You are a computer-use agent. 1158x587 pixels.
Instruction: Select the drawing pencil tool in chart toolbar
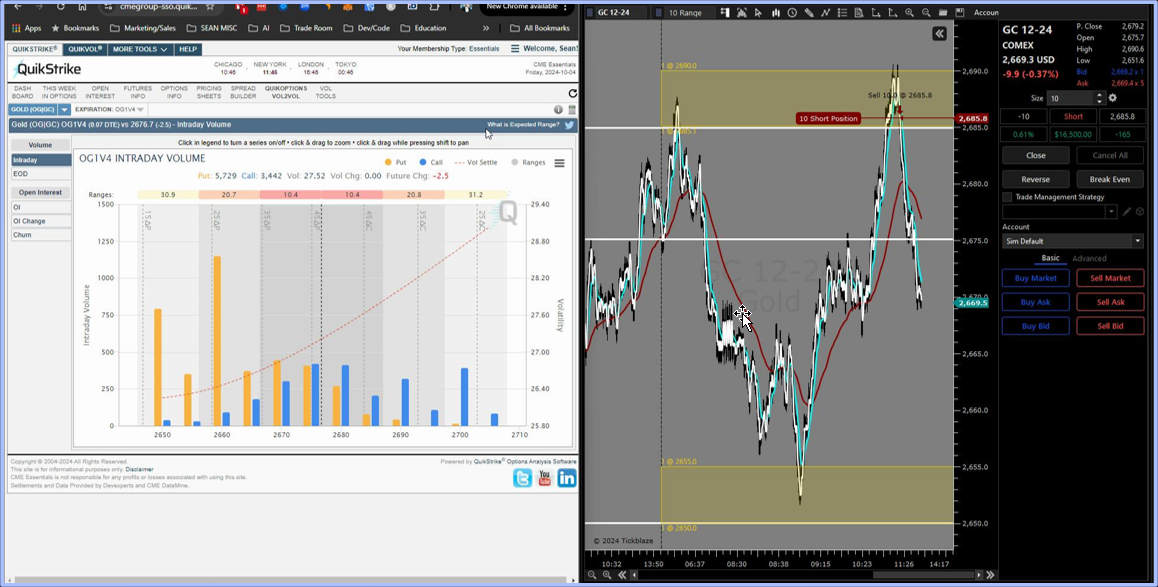(x=809, y=13)
